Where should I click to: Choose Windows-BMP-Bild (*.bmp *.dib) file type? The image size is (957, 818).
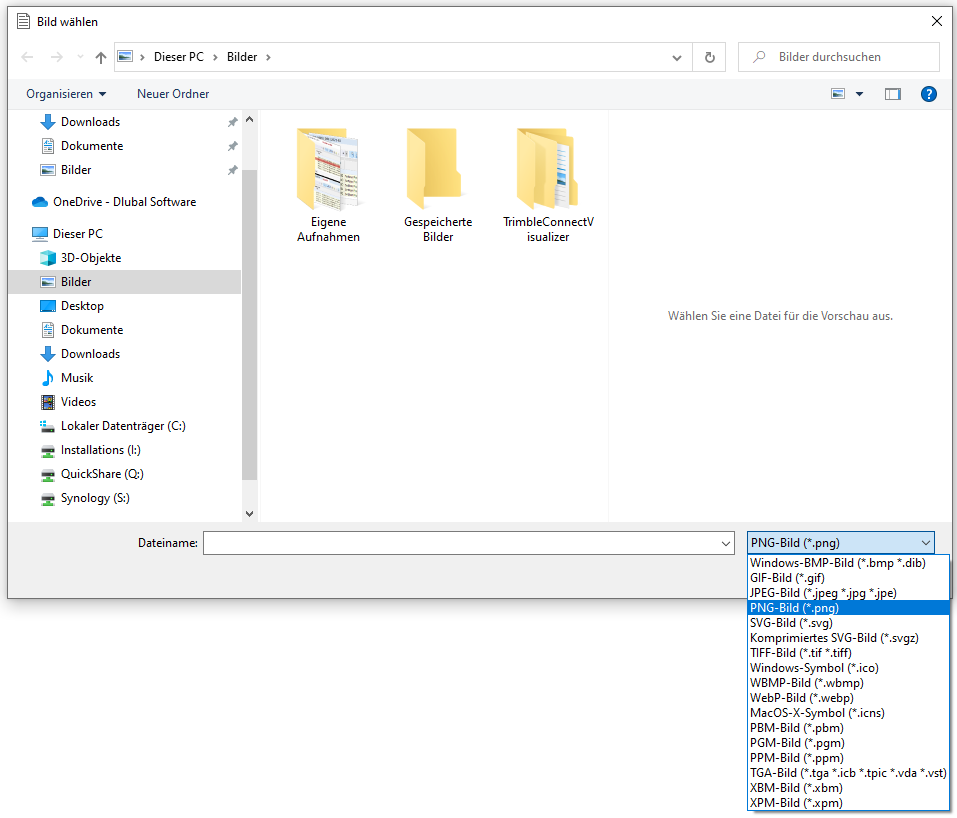tap(848, 563)
